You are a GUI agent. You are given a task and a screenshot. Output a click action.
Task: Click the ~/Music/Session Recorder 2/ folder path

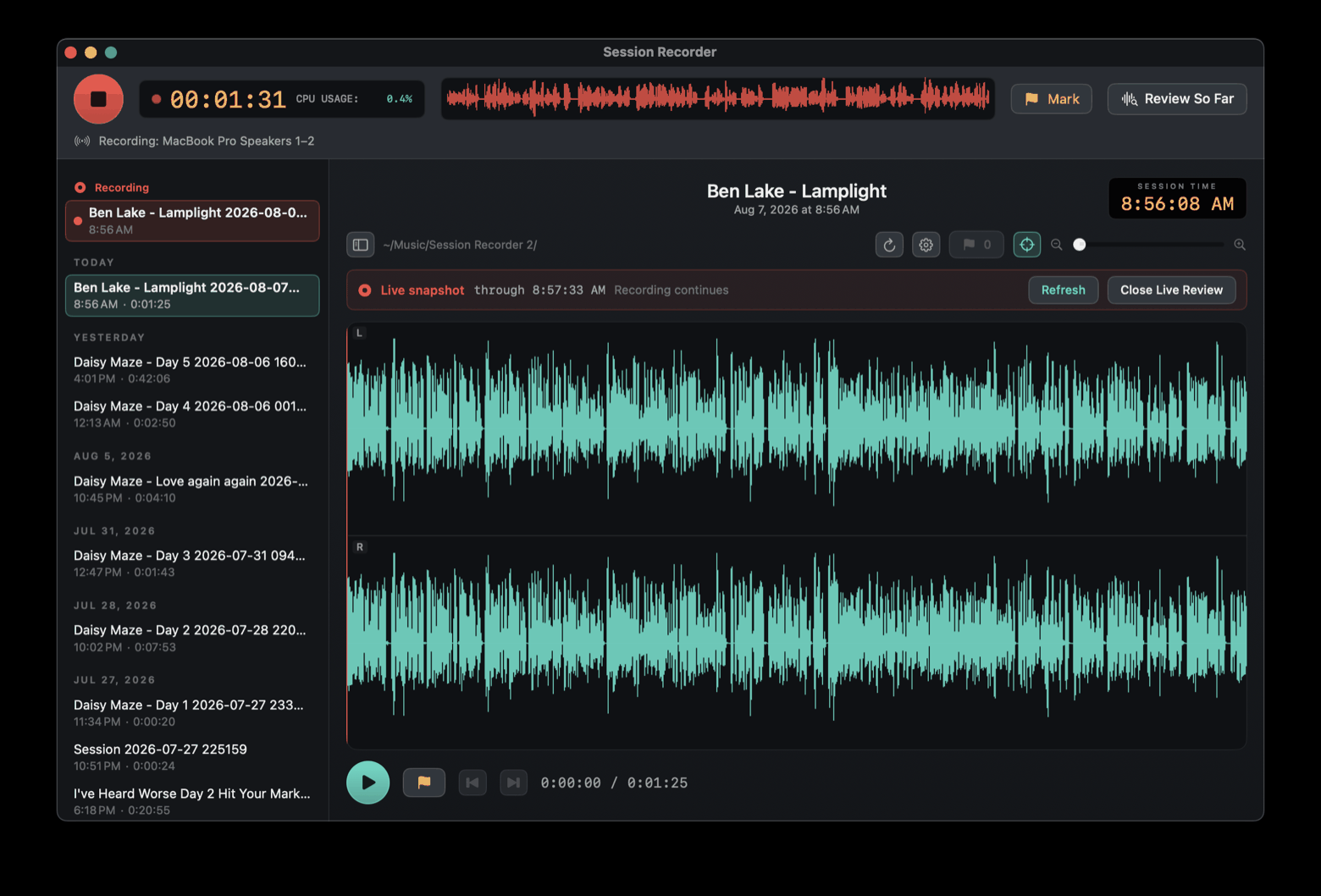coord(460,245)
